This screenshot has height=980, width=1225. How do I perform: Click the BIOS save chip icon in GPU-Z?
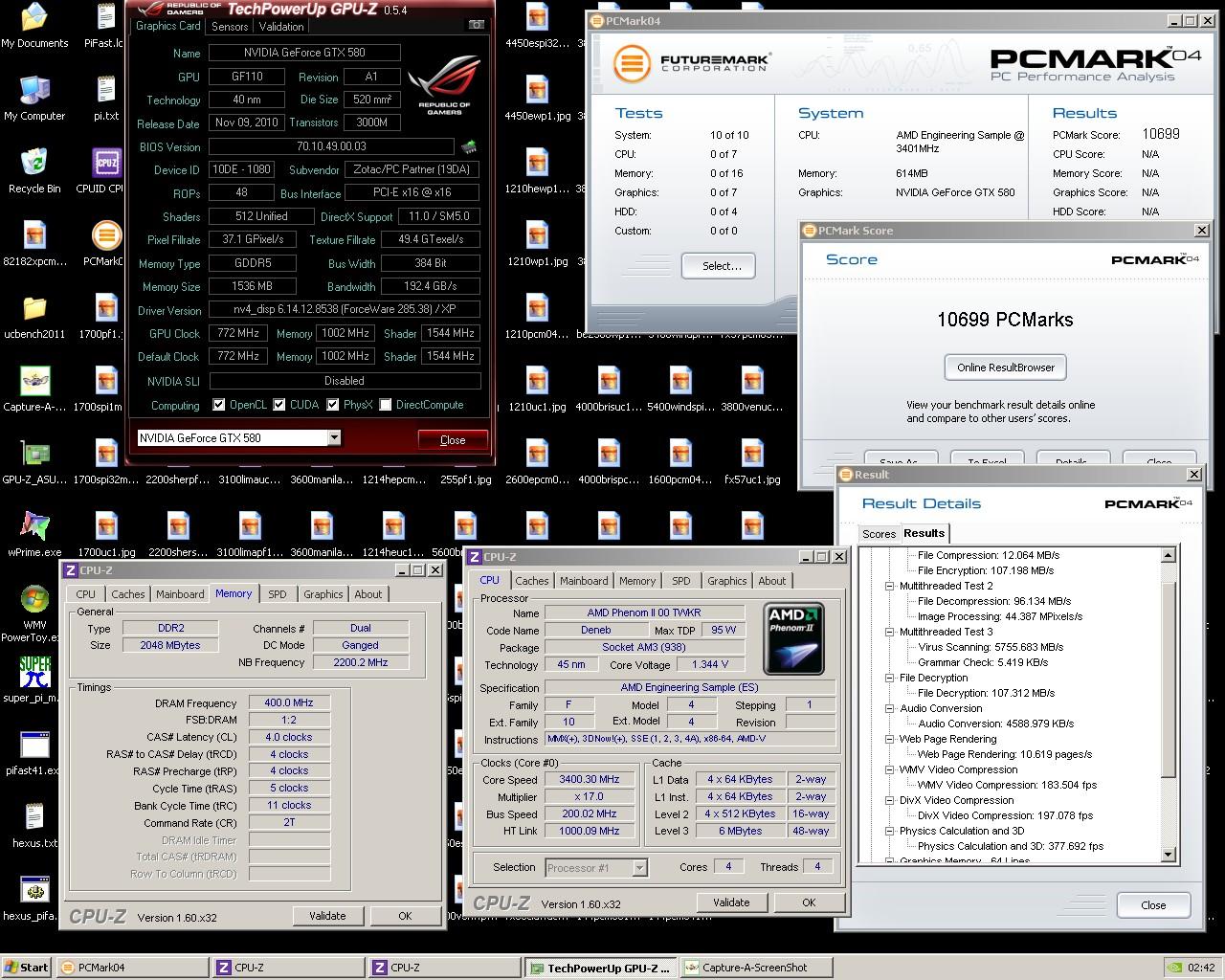[x=469, y=146]
